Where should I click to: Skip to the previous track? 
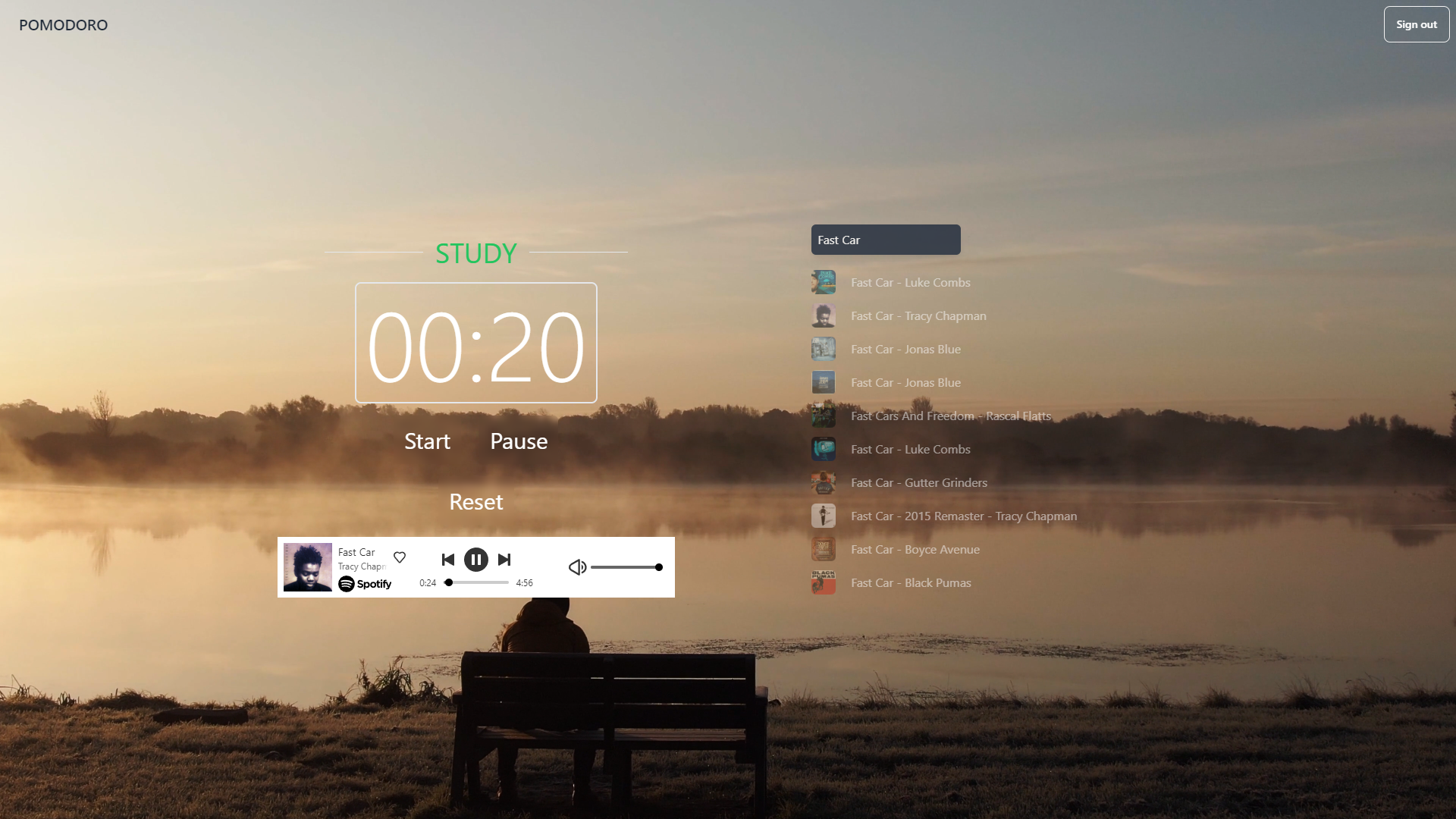447,560
